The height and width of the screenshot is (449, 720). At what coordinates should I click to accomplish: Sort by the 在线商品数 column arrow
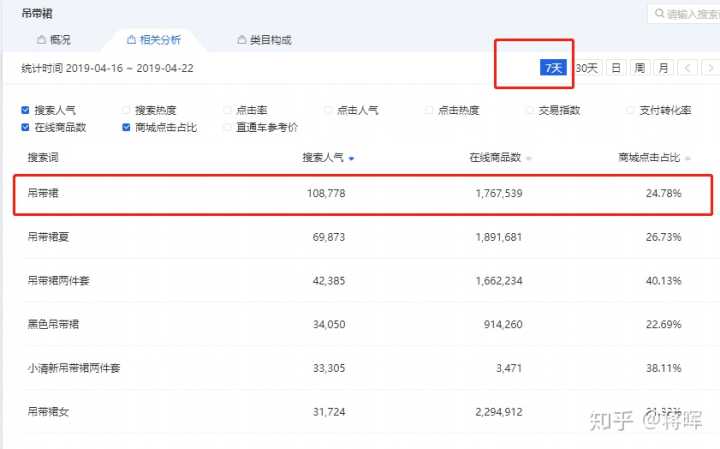(x=528, y=159)
